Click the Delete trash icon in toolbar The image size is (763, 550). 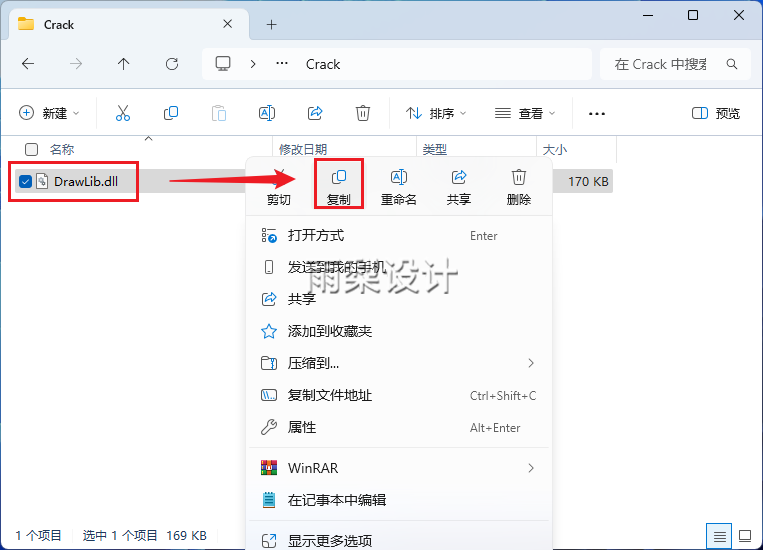click(x=363, y=113)
